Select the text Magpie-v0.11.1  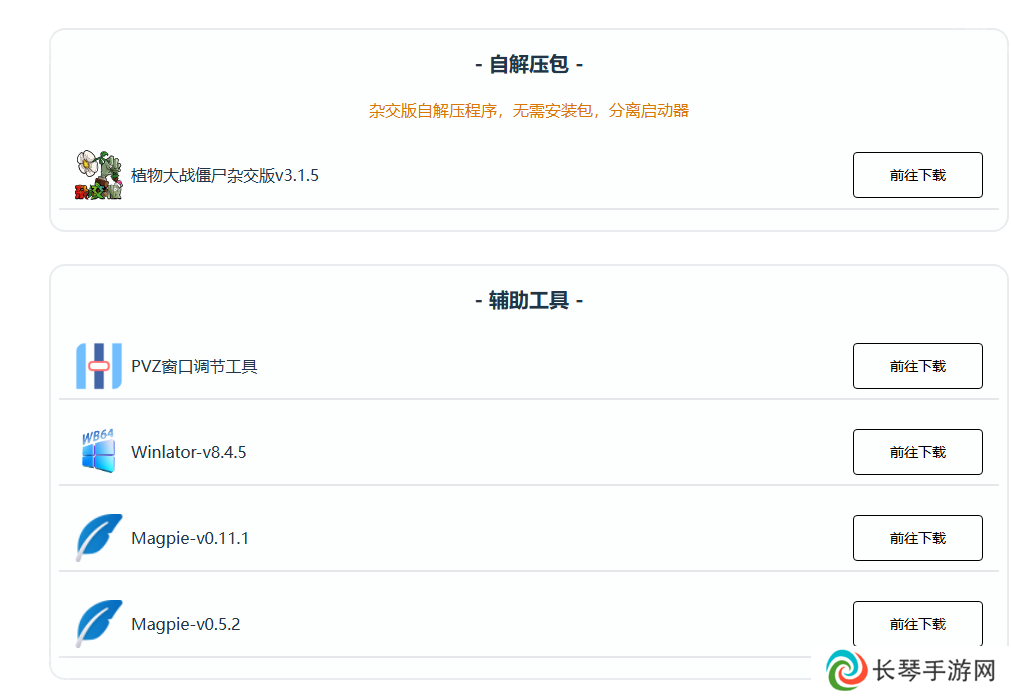tap(190, 538)
